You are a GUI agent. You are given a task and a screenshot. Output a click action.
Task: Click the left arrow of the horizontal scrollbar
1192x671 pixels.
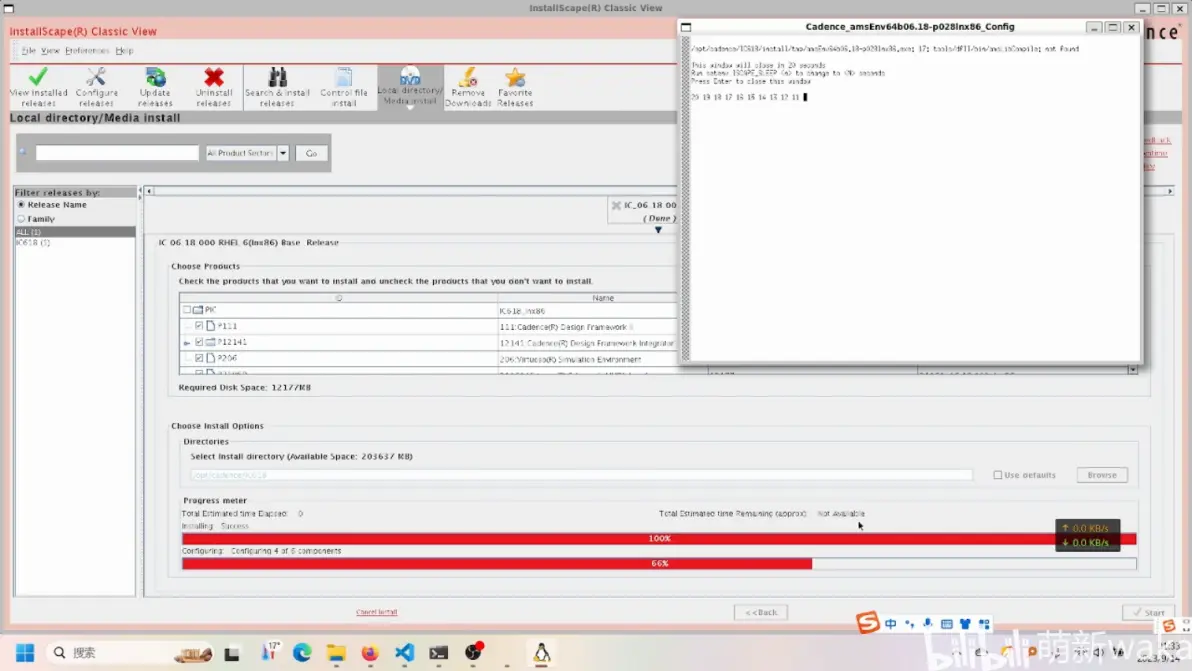(x=150, y=191)
